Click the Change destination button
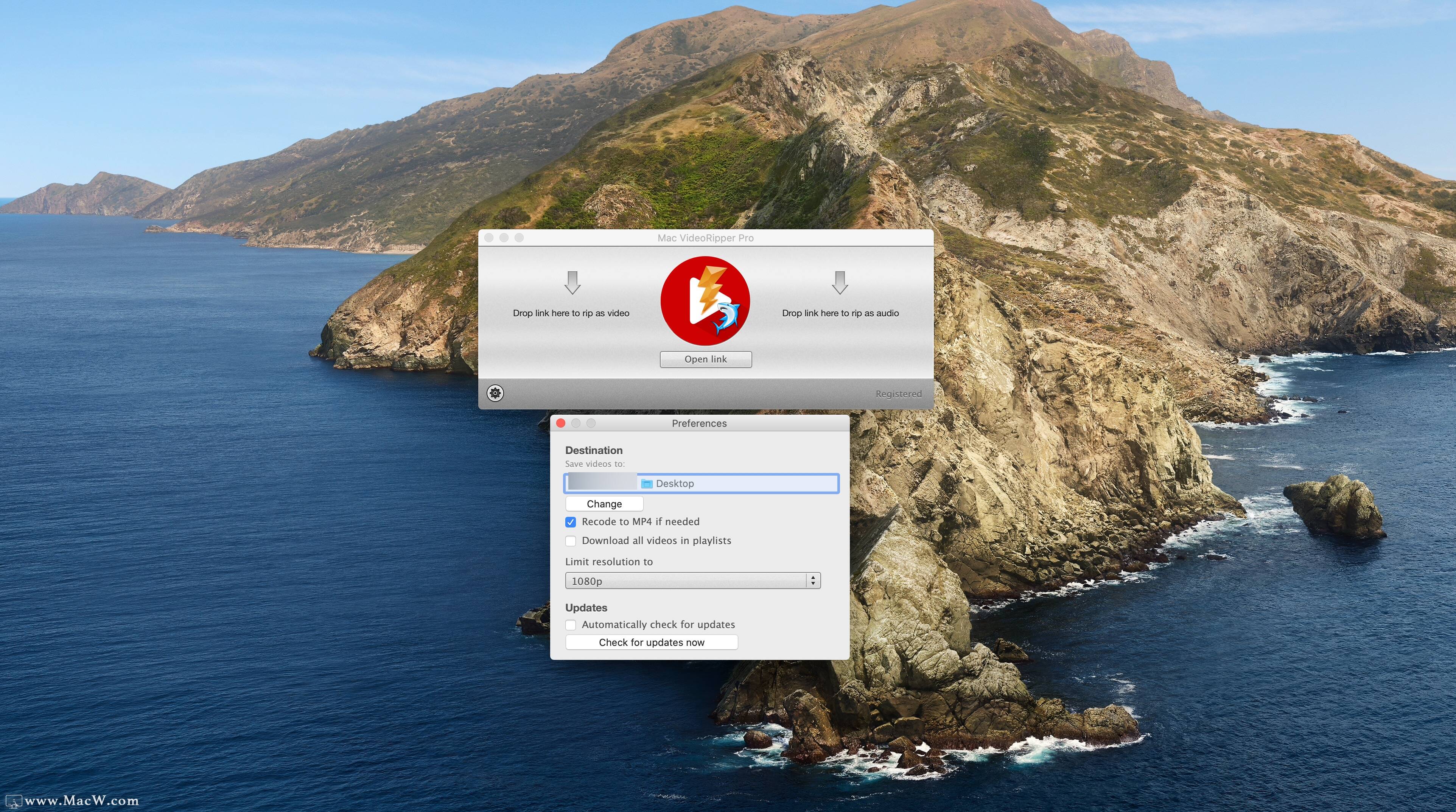This screenshot has height=812, width=1456. click(x=604, y=504)
